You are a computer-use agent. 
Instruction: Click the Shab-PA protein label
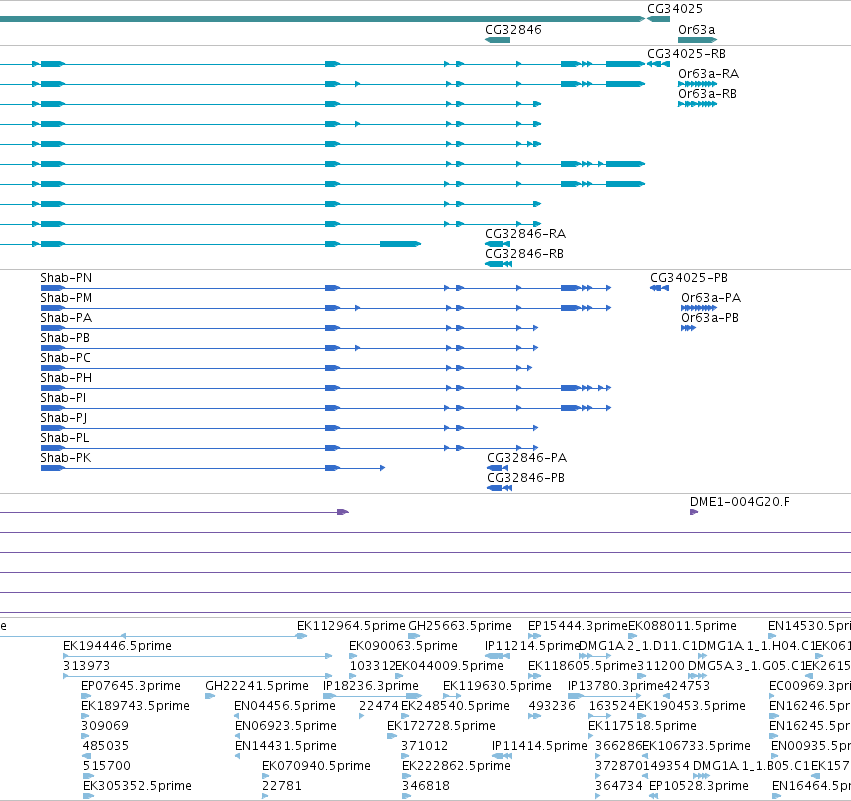pyautogui.click(x=66, y=318)
